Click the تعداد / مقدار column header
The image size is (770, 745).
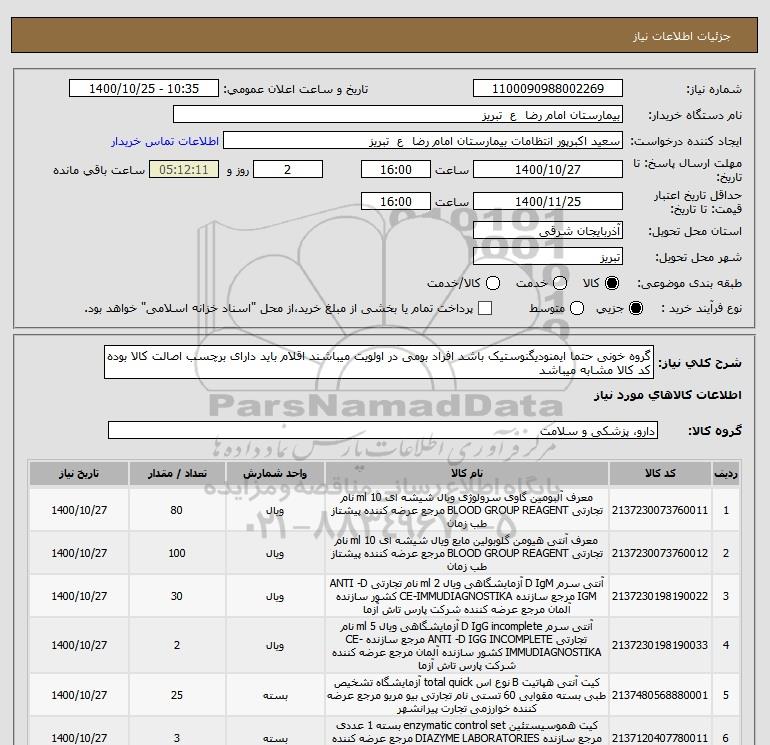click(177, 473)
